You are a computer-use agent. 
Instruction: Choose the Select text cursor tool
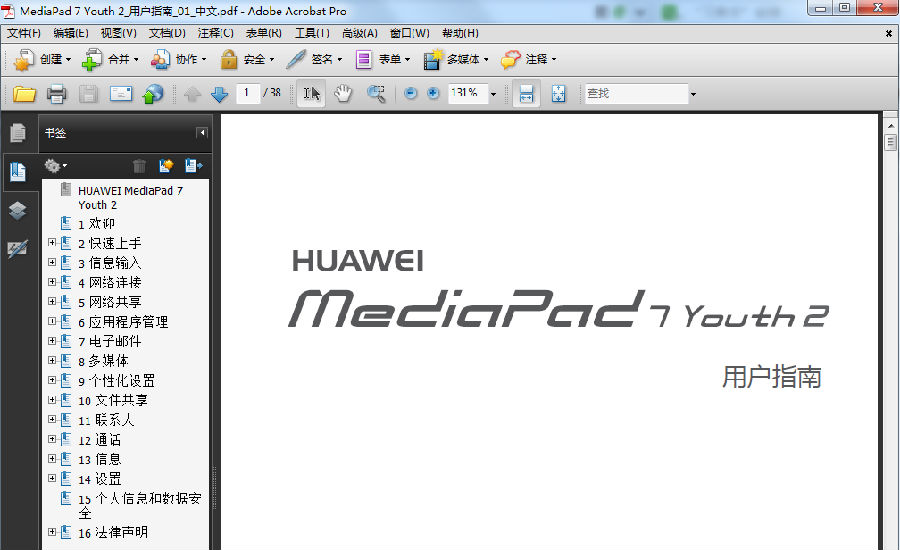[311, 93]
